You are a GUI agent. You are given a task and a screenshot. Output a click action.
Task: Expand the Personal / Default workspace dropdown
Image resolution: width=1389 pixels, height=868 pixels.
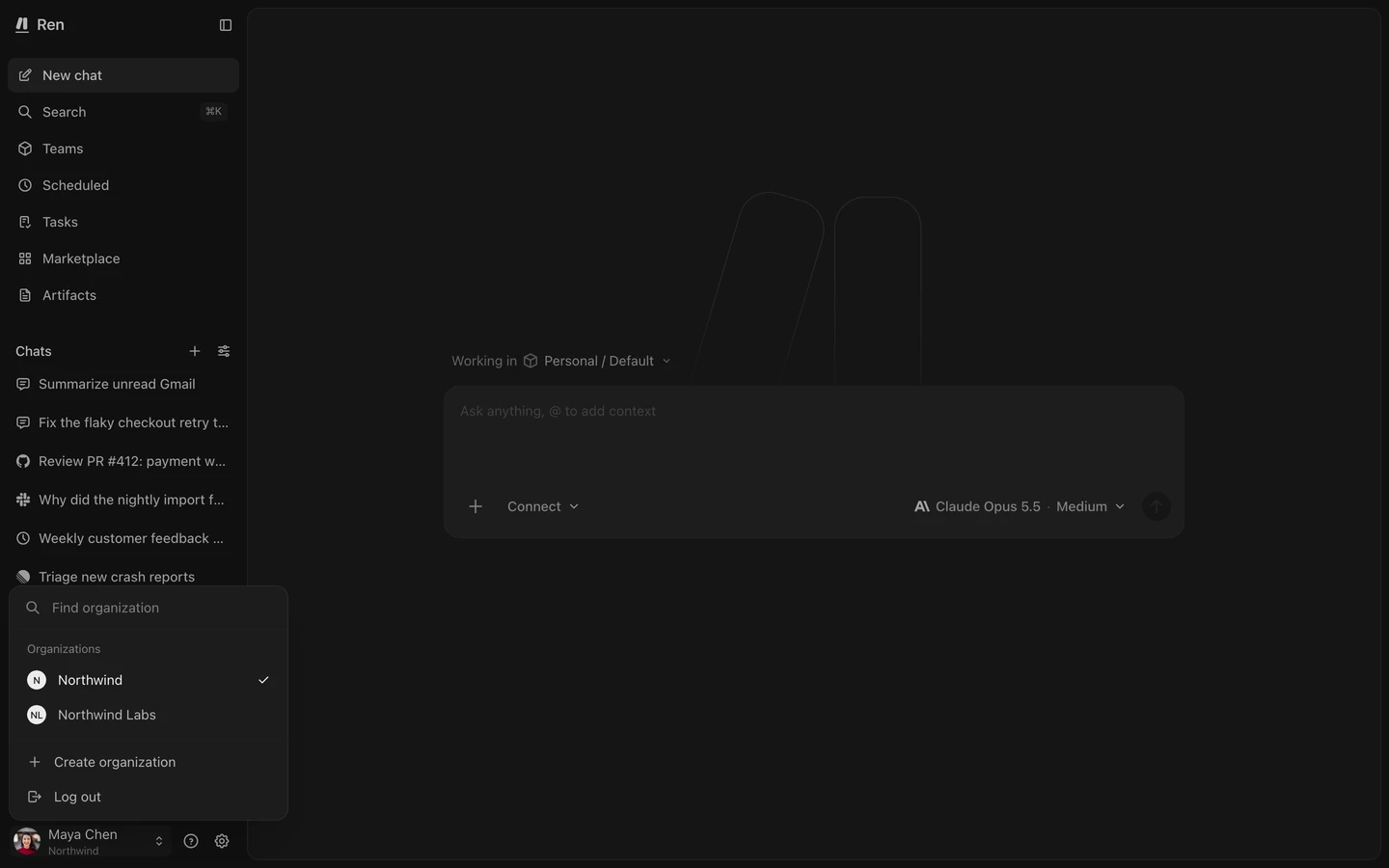[597, 361]
